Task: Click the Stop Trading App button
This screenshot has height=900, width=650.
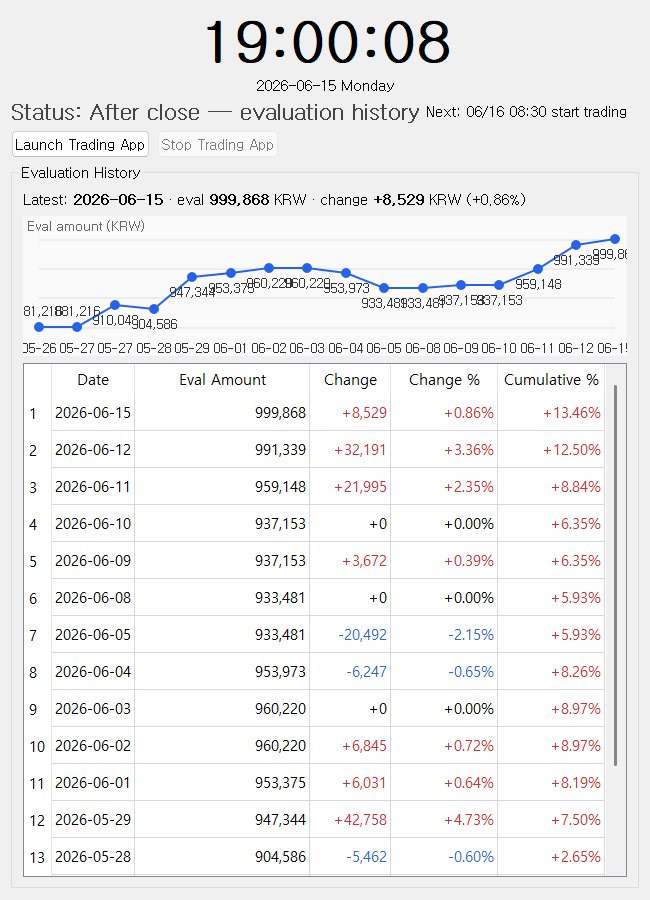Action: (217, 145)
